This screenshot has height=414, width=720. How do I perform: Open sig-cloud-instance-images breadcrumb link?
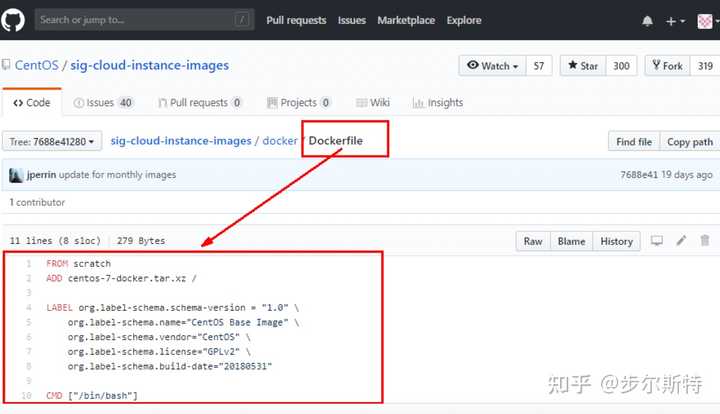coord(181,140)
